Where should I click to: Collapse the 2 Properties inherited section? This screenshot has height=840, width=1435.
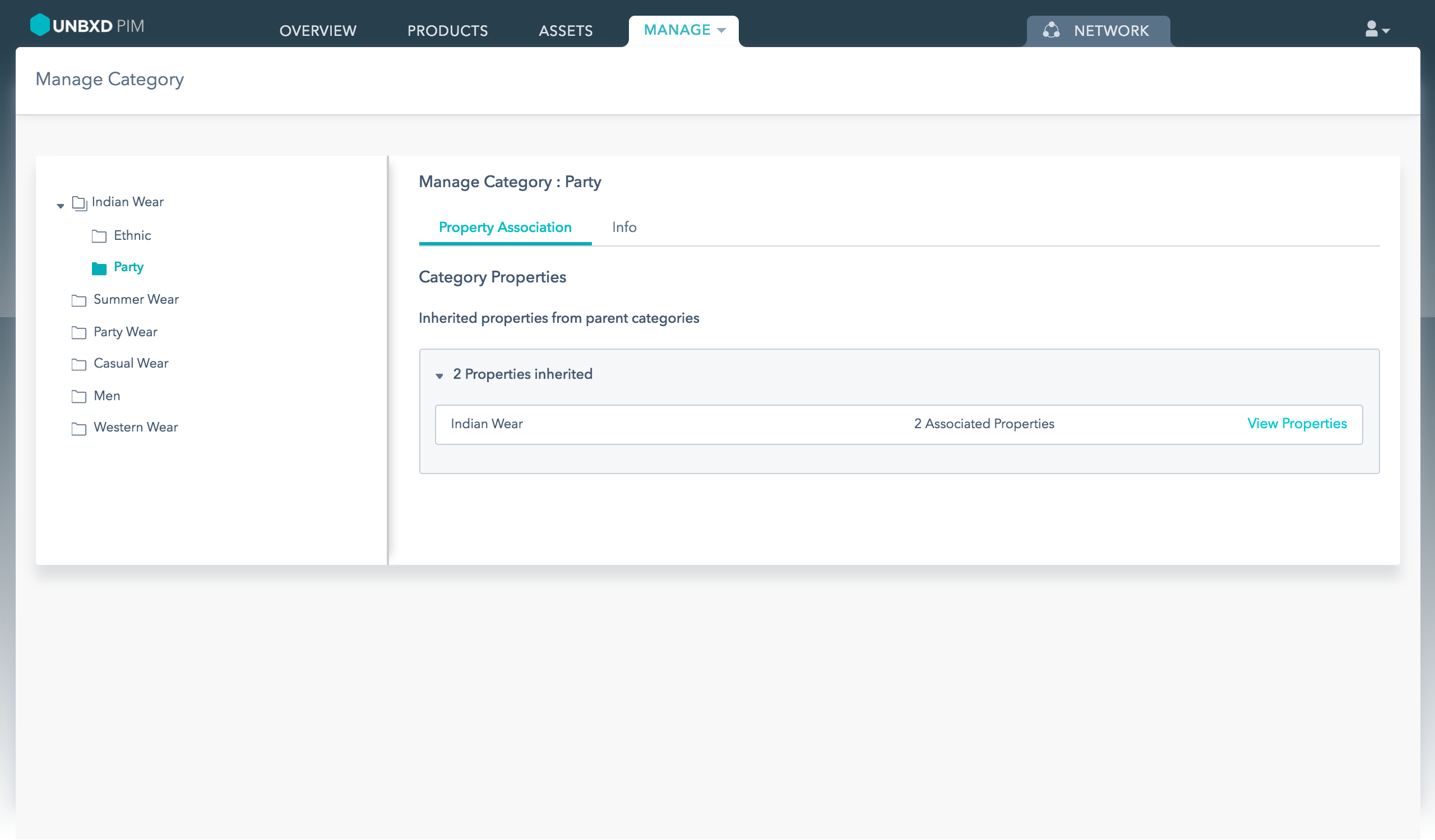click(x=439, y=375)
